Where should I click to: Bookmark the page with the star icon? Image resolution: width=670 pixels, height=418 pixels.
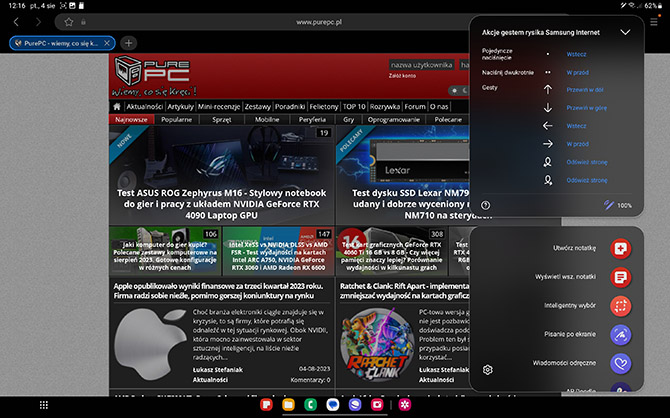(x=69, y=22)
